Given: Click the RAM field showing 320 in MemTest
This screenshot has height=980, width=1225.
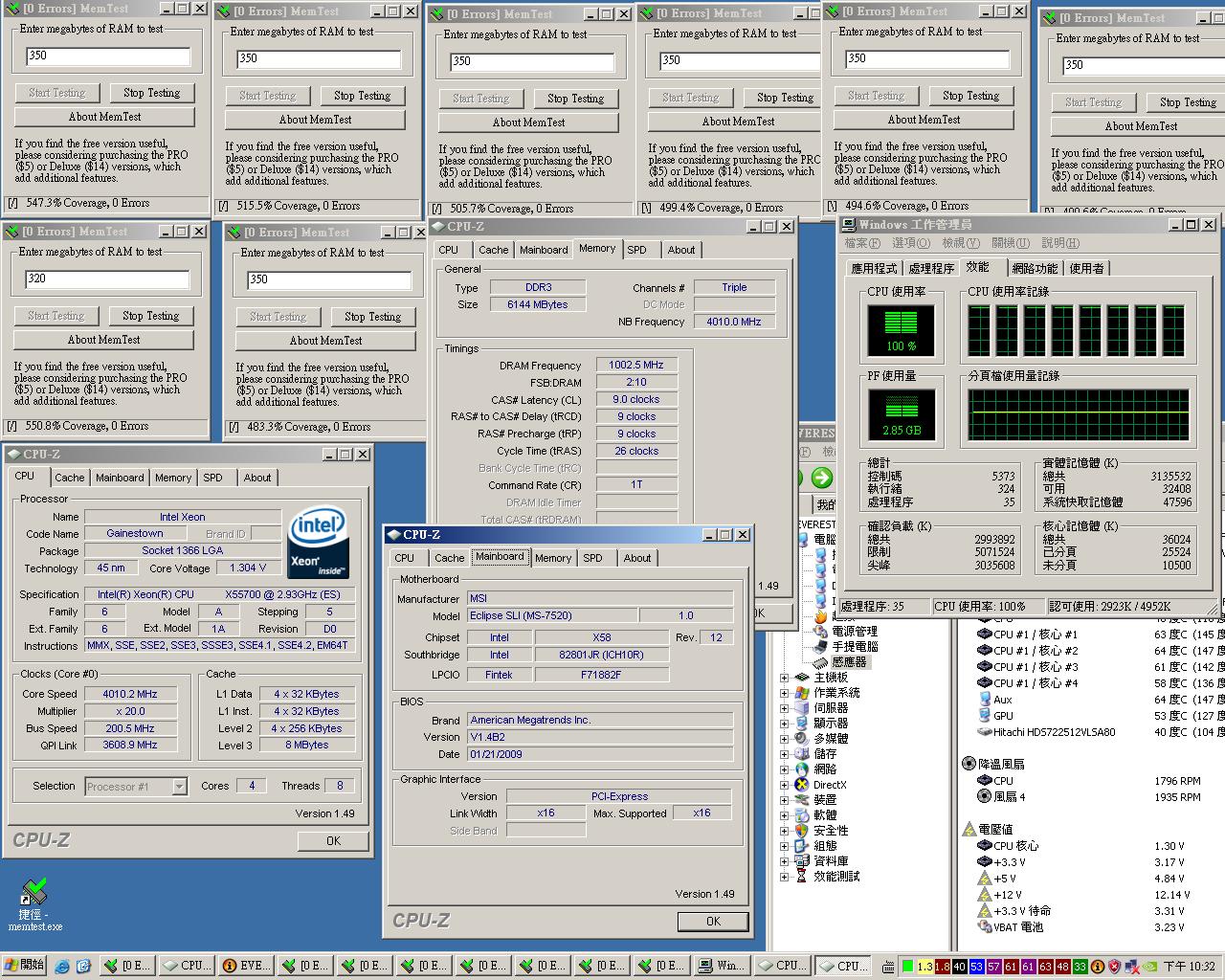Looking at the screenshot, I should 107,278.
